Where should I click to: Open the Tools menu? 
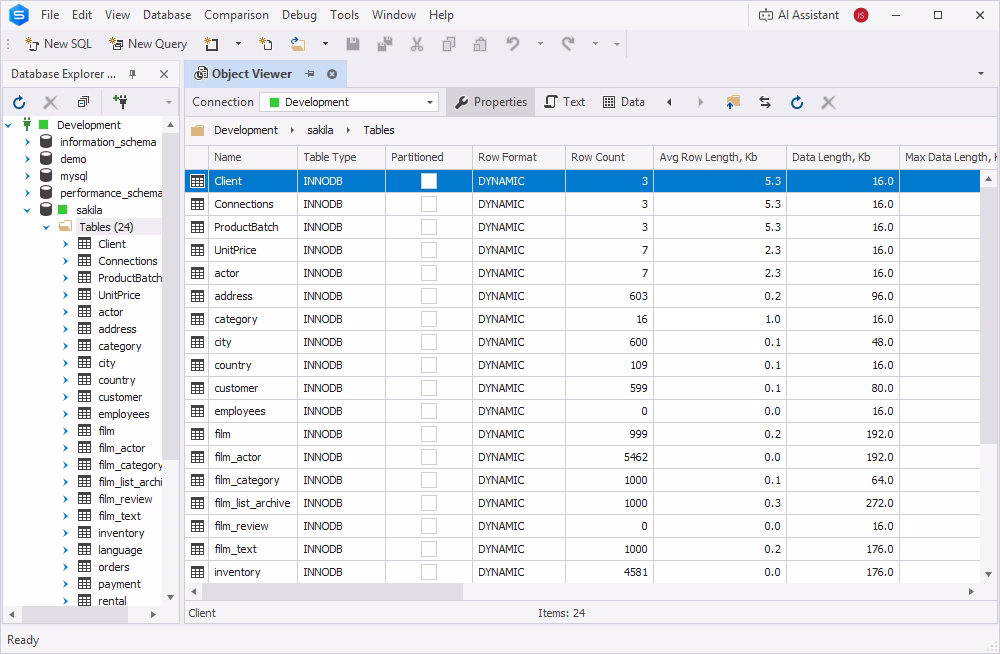(x=344, y=15)
